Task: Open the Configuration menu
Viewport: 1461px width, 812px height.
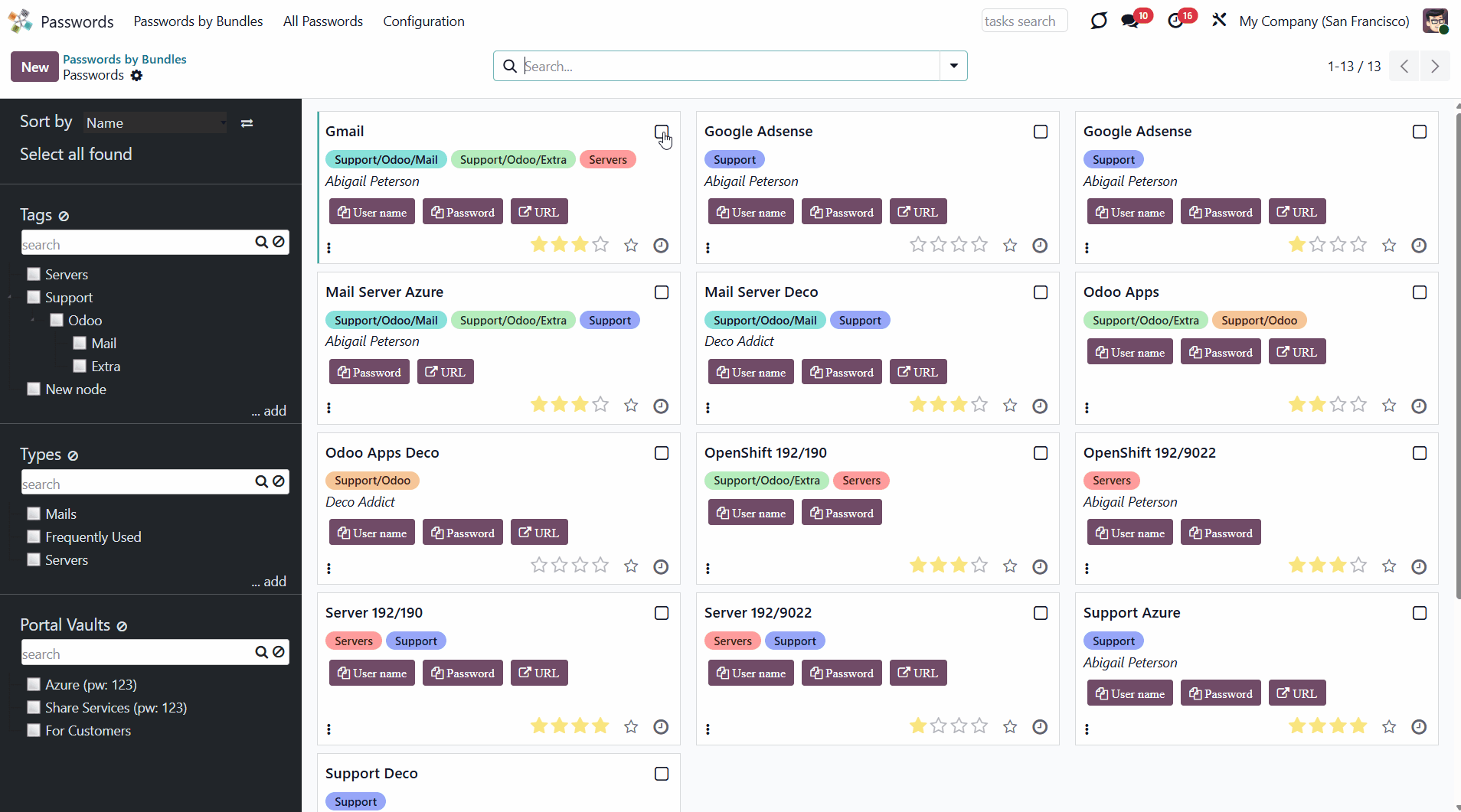Action: (x=423, y=21)
